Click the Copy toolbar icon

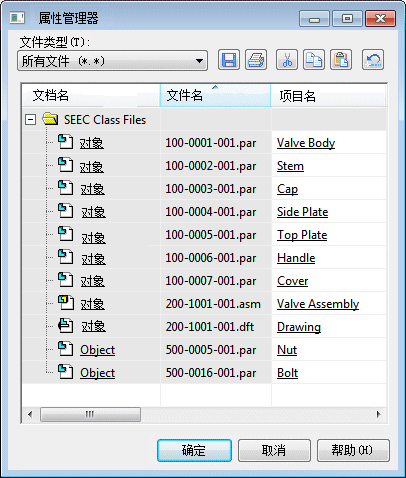click(x=314, y=60)
